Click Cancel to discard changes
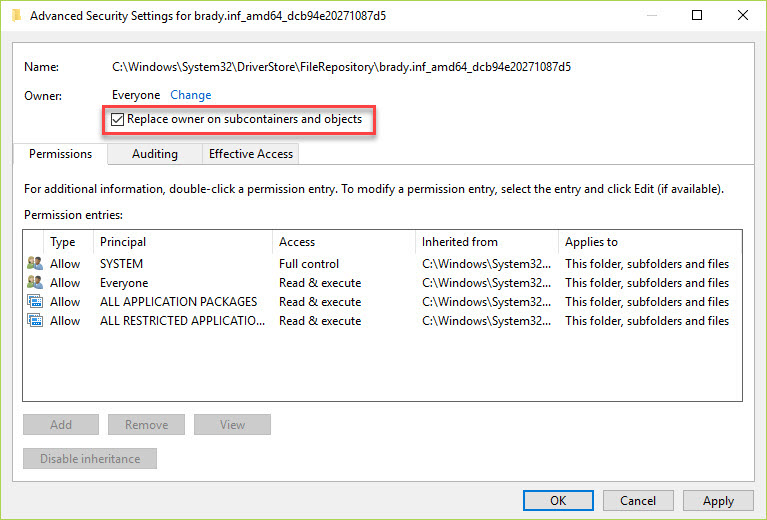The image size is (767, 520). (x=637, y=501)
